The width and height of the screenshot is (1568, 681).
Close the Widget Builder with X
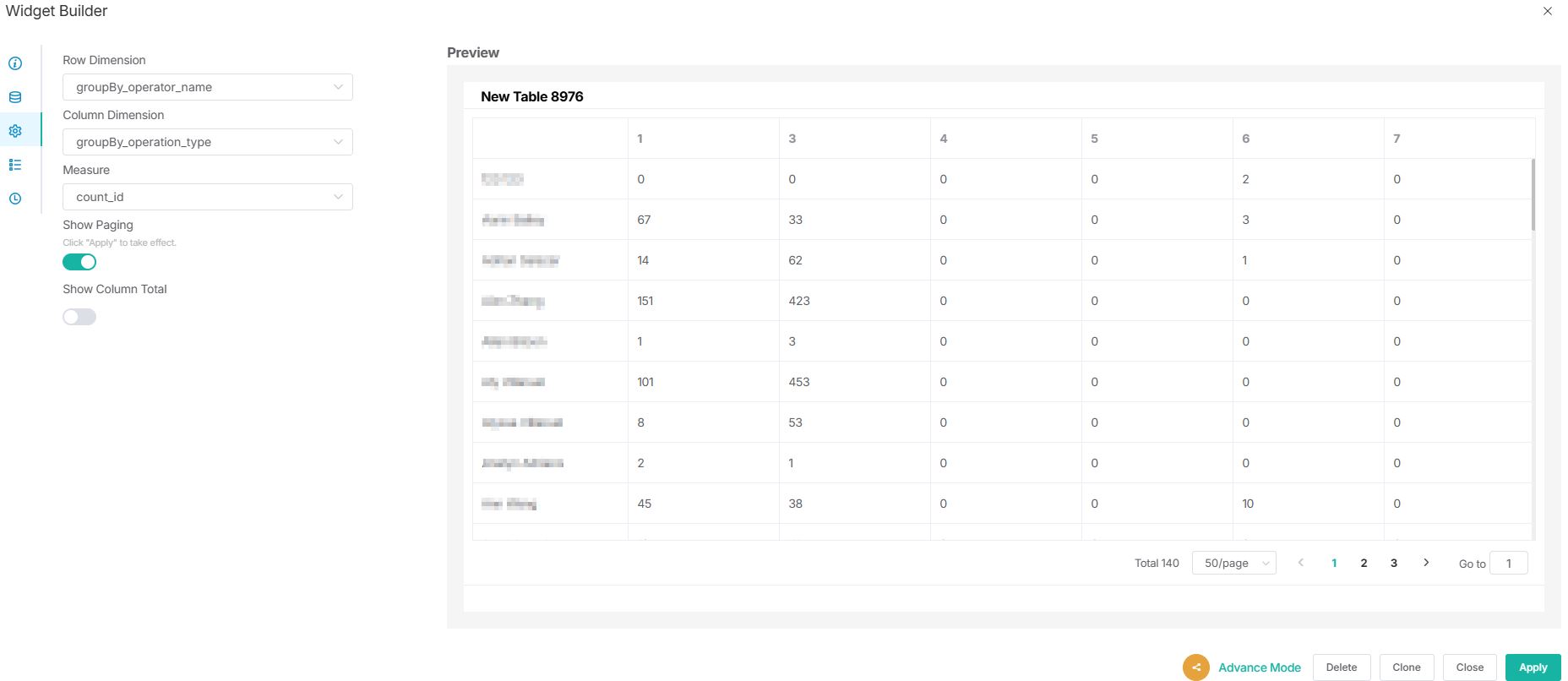pyautogui.click(x=1548, y=11)
